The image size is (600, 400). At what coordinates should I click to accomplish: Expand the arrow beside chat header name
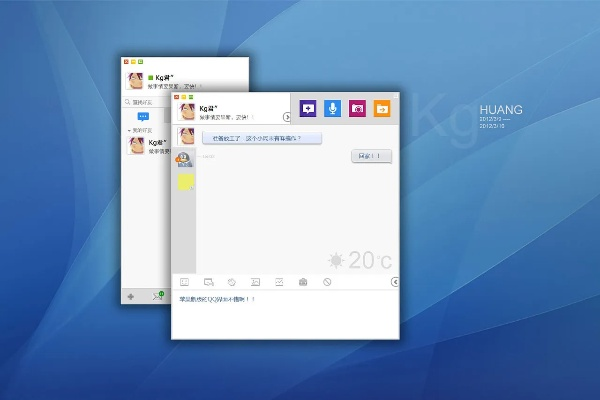pyautogui.click(x=287, y=117)
